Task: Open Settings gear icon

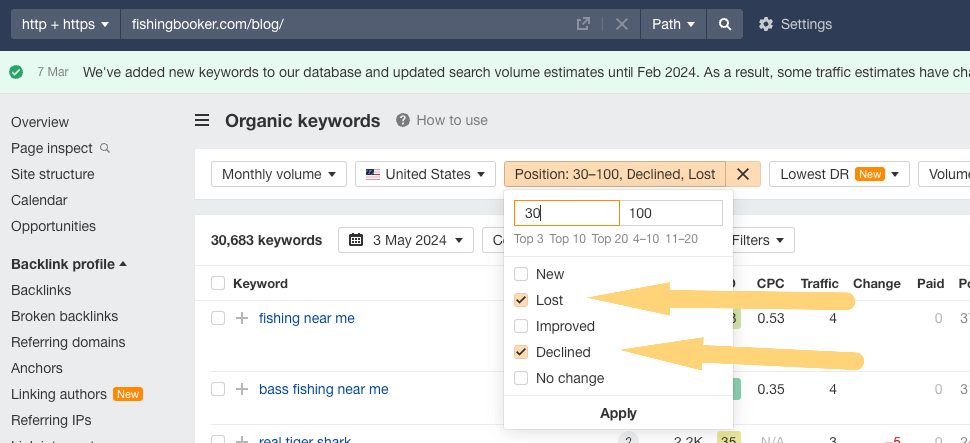Action: click(766, 24)
